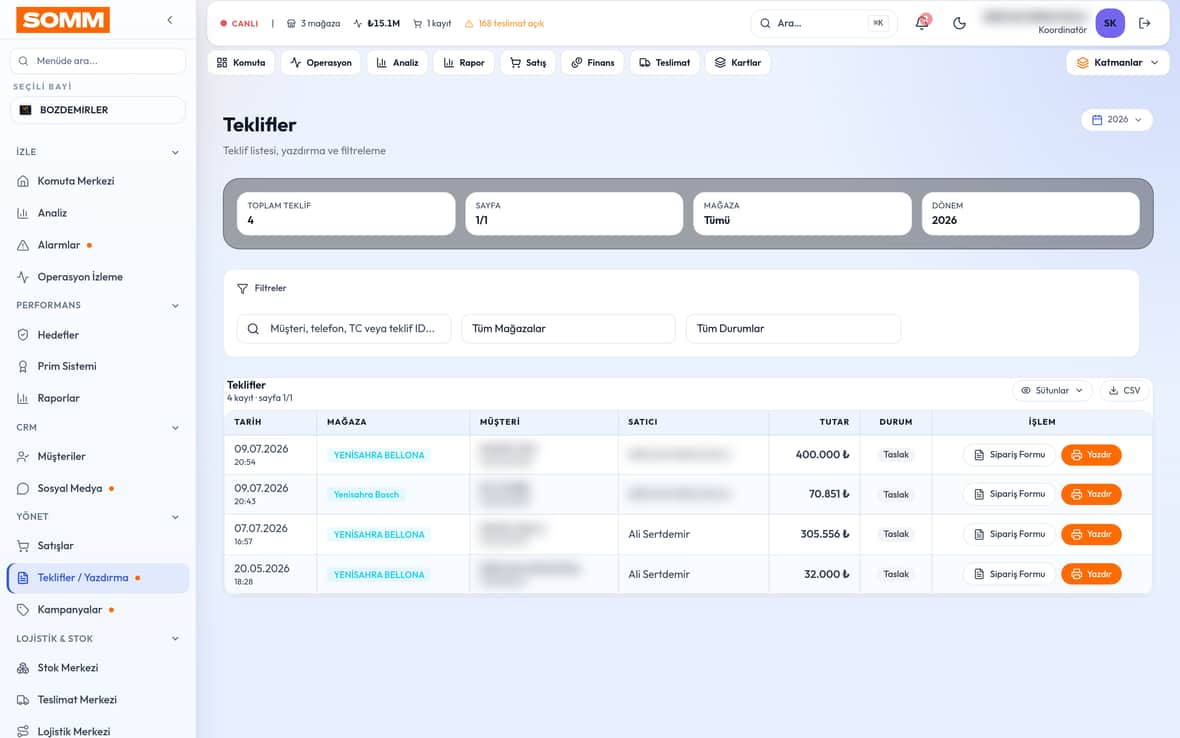Open the Tüm Mağazalar filter
Image resolution: width=1180 pixels, height=738 pixels.
(x=568, y=329)
